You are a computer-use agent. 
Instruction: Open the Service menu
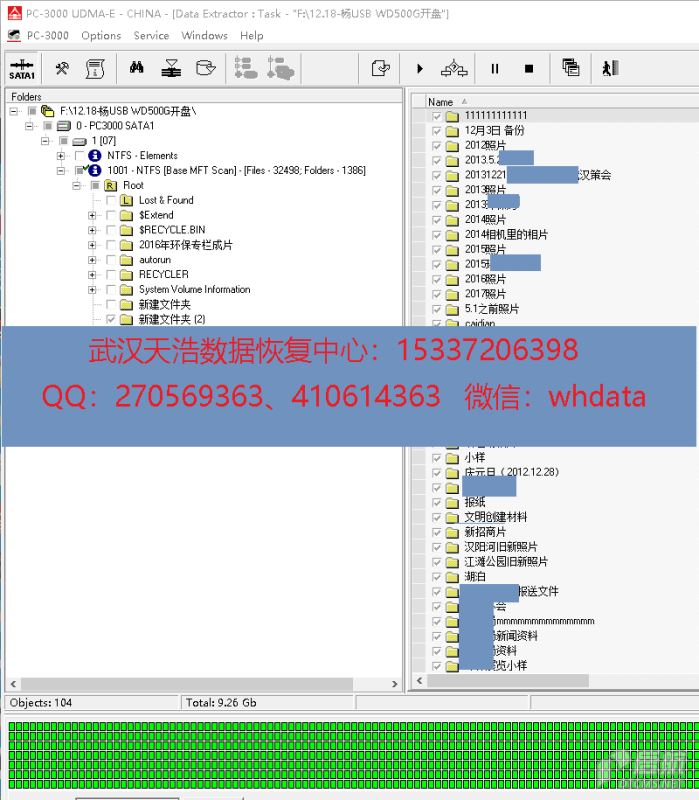[x=151, y=35]
